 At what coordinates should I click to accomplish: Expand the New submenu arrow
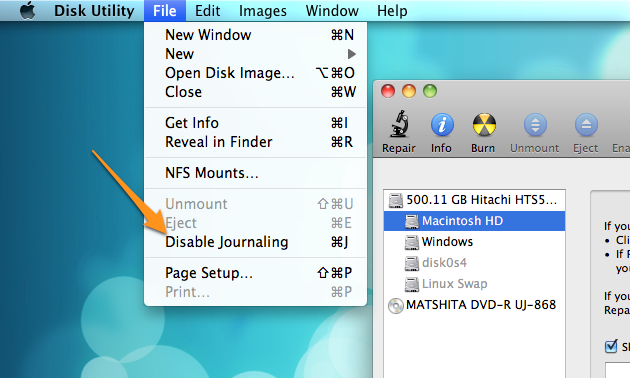click(x=352, y=54)
